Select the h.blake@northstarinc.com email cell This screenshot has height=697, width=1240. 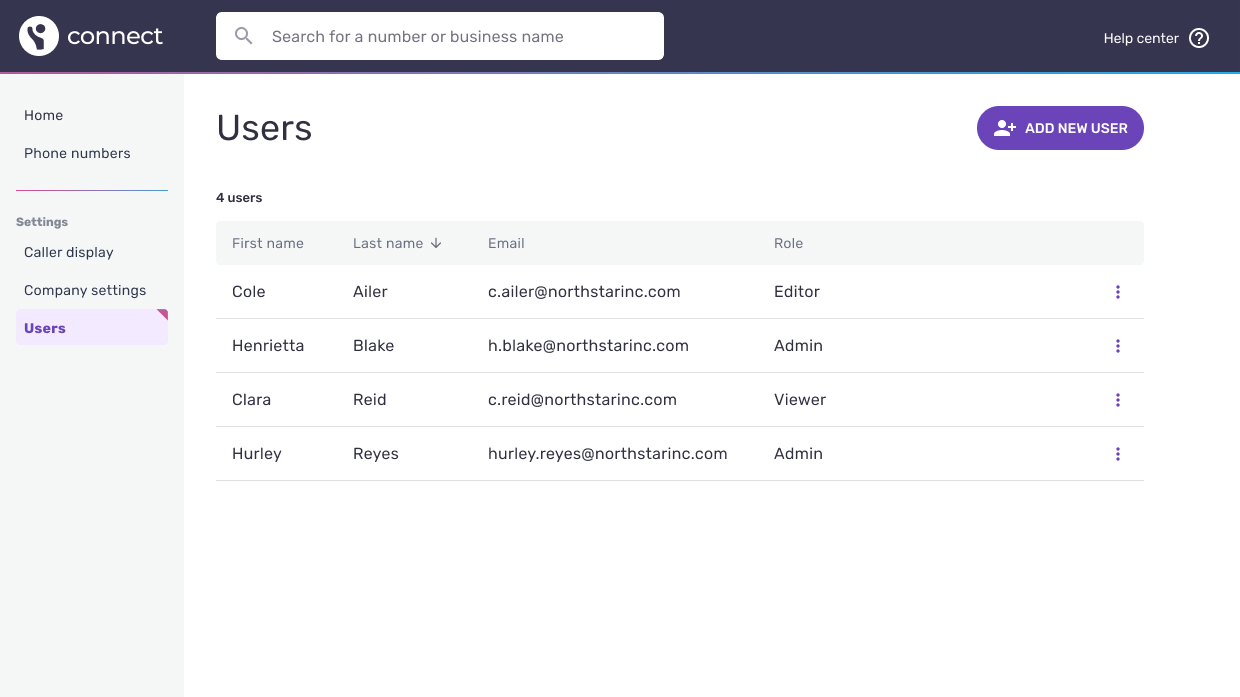[x=588, y=346]
